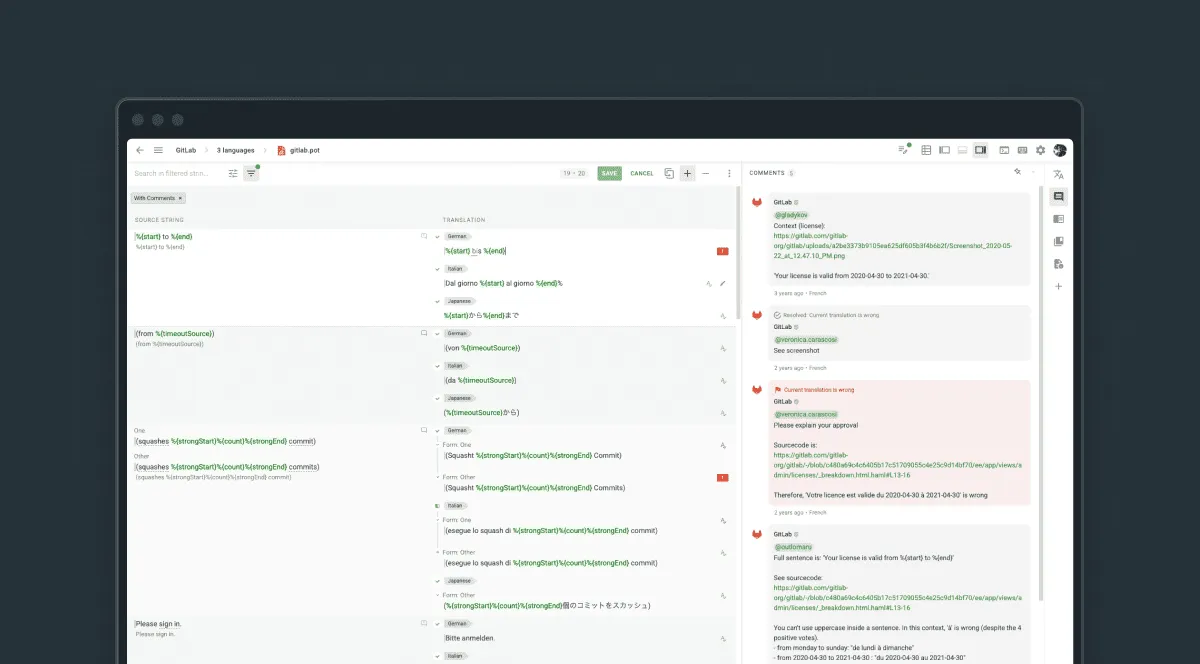The width and height of the screenshot is (1200, 664).
Task: Collapse the Japanese translation section
Action: pos(435,300)
